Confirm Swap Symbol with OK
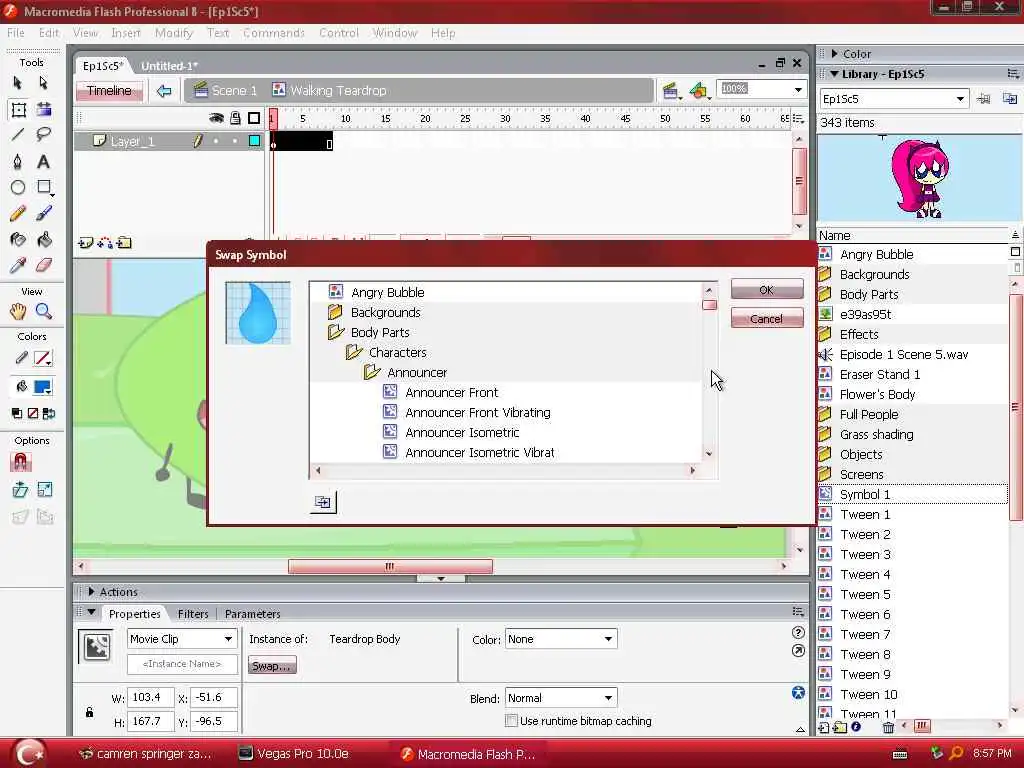This screenshot has width=1024, height=768. pyautogui.click(x=767, y=289)
